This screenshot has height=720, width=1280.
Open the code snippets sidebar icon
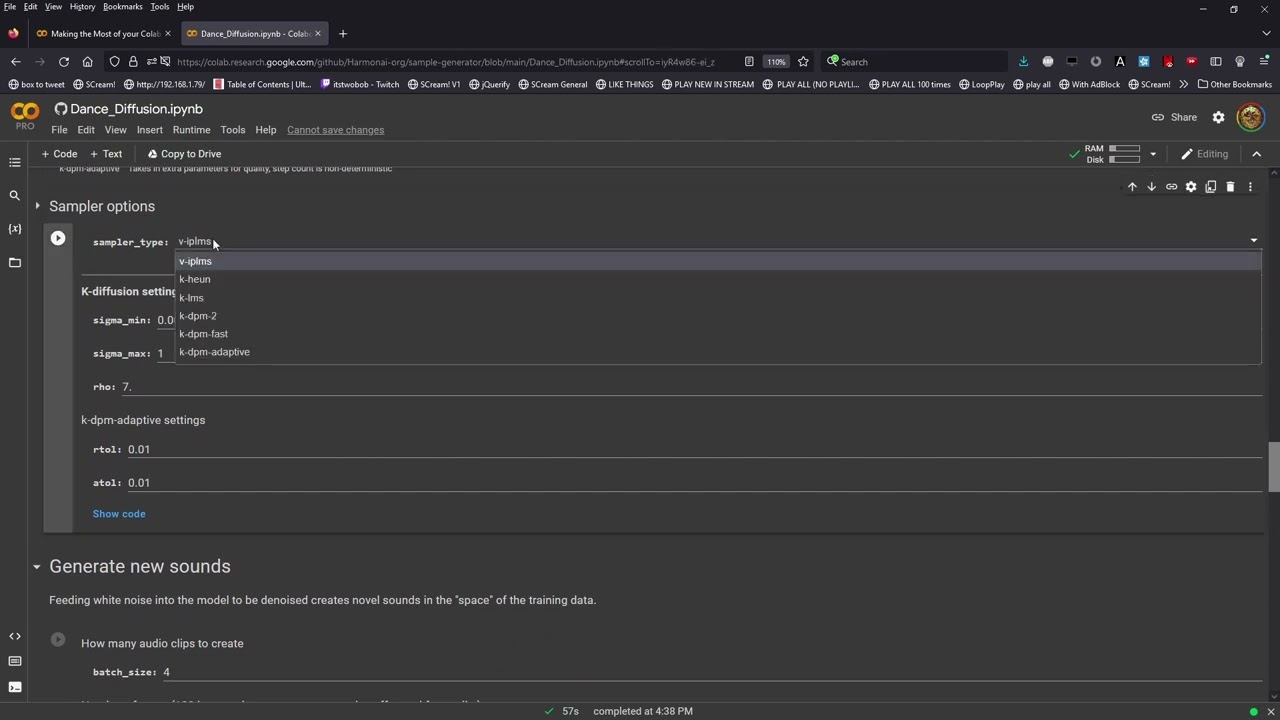[x=14, y=636]
